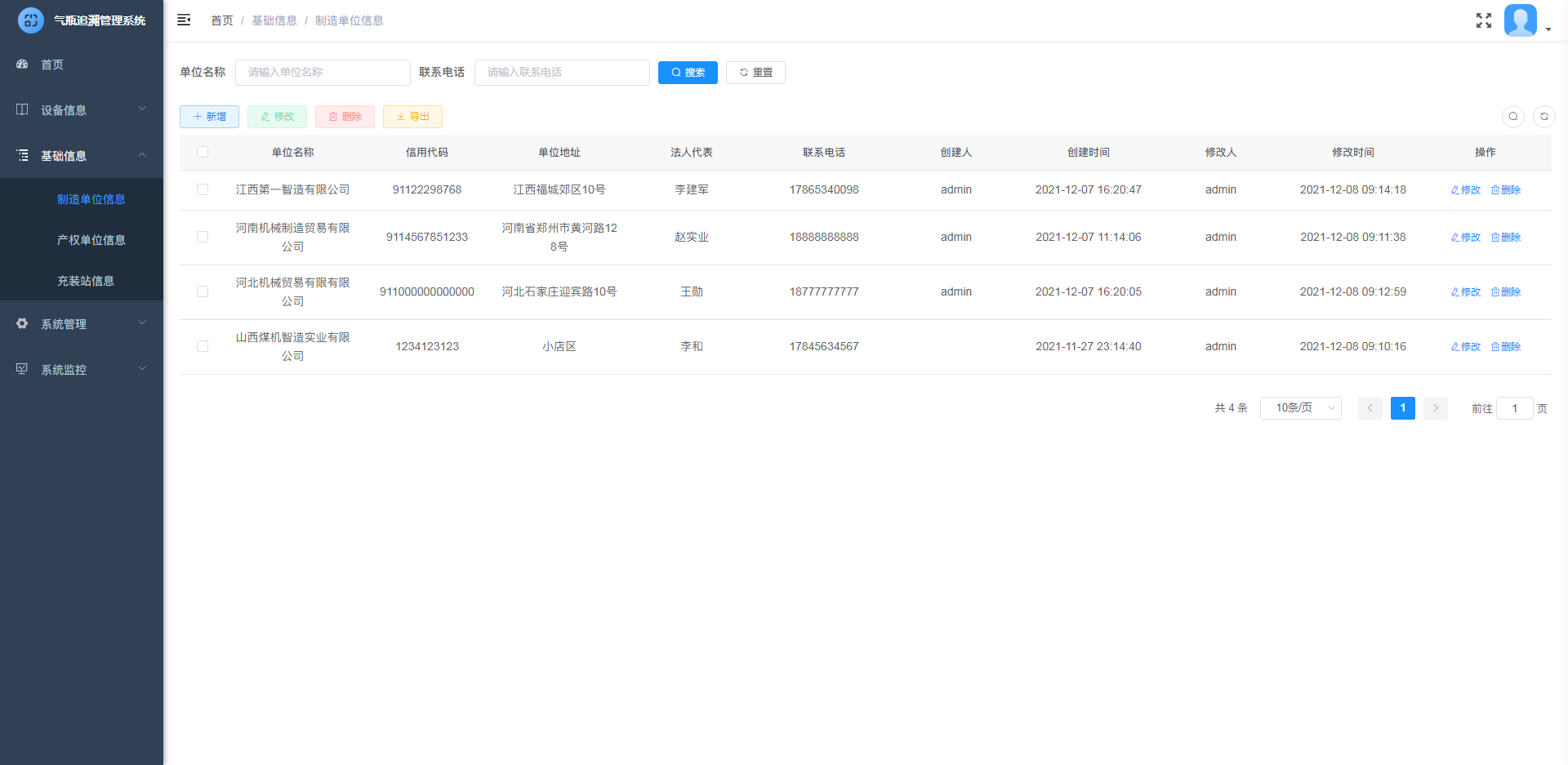
Task: Expand 系统管理 menu chevron
Action: click(x=142, y=322)
